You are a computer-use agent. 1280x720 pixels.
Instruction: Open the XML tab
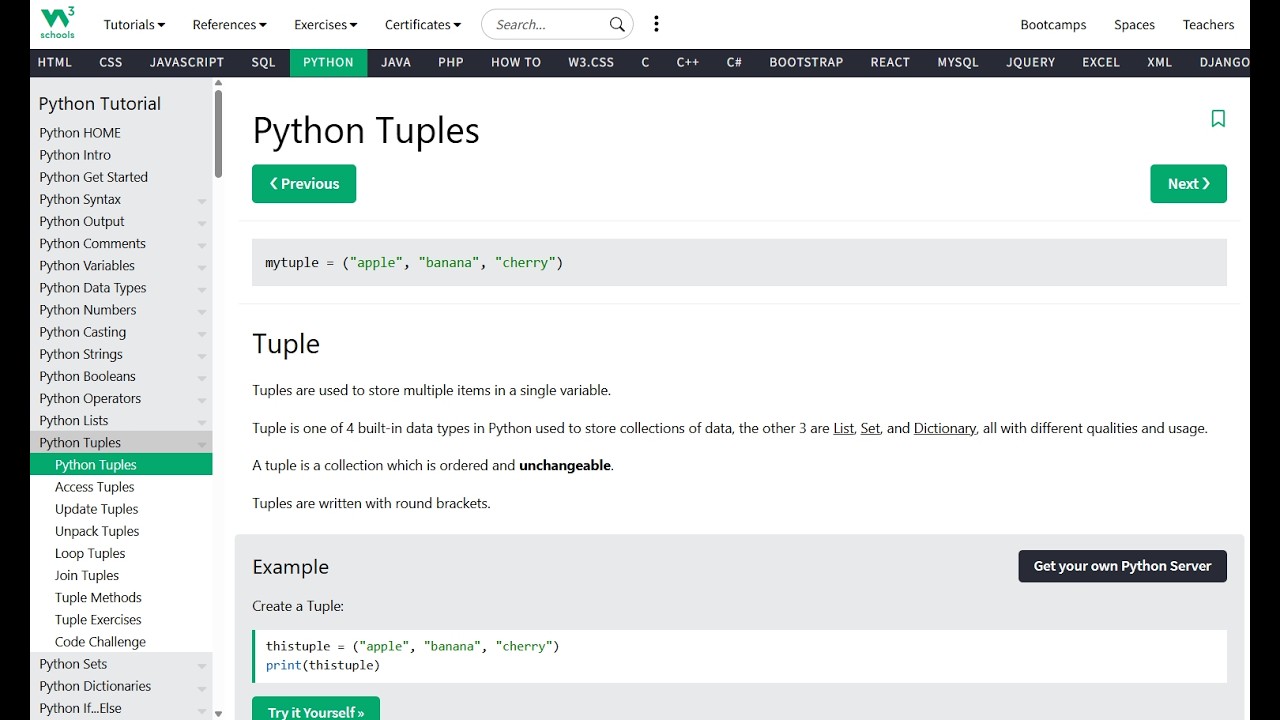(1159, 62)
